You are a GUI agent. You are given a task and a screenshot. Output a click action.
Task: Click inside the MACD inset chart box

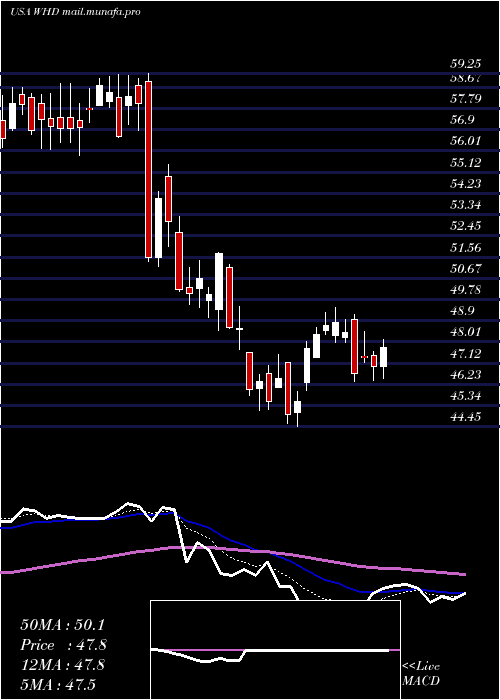275,650
